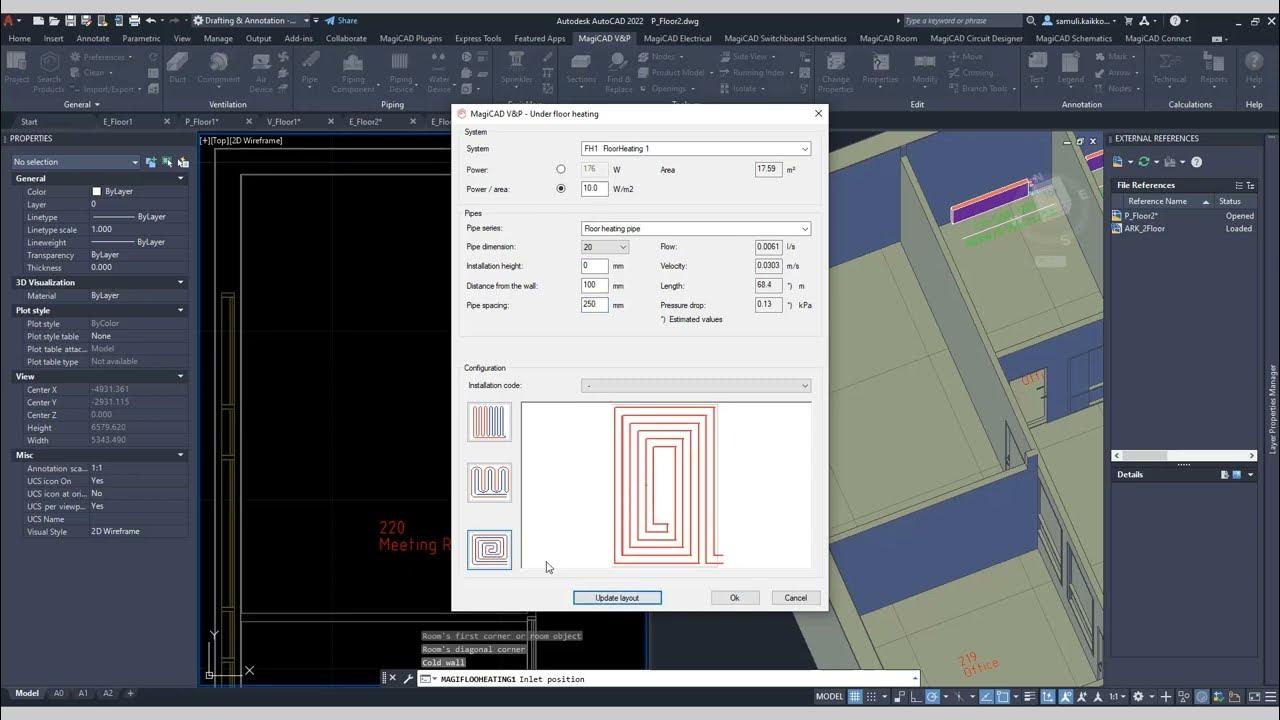Collapse the General section in Properties
This screenshot has height=720, width=1280.
[181, 178]
